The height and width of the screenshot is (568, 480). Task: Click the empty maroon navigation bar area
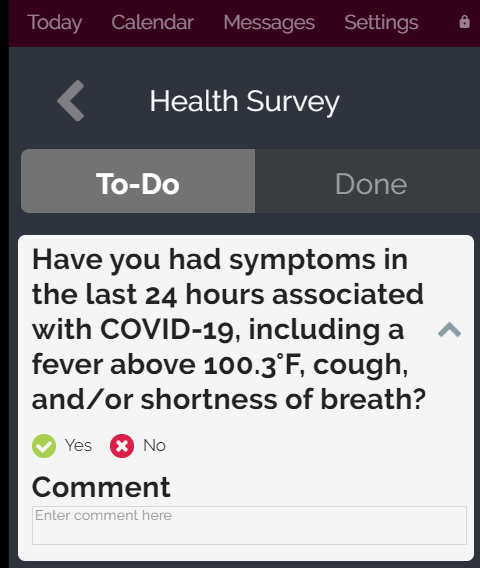(x=438, y=22)
